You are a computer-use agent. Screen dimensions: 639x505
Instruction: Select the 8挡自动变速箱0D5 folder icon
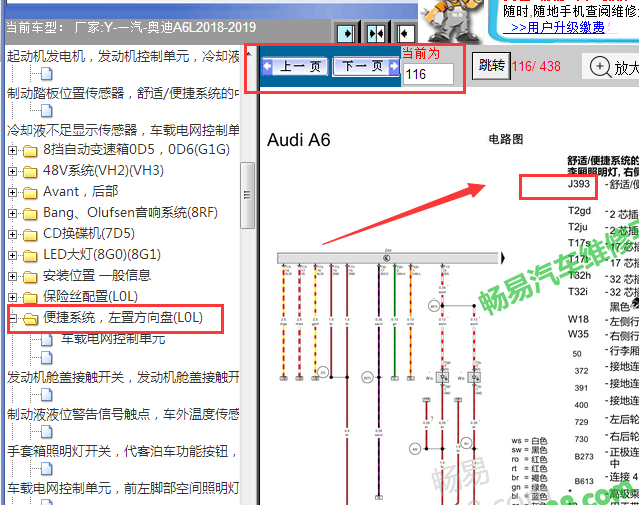click(30, 151)
